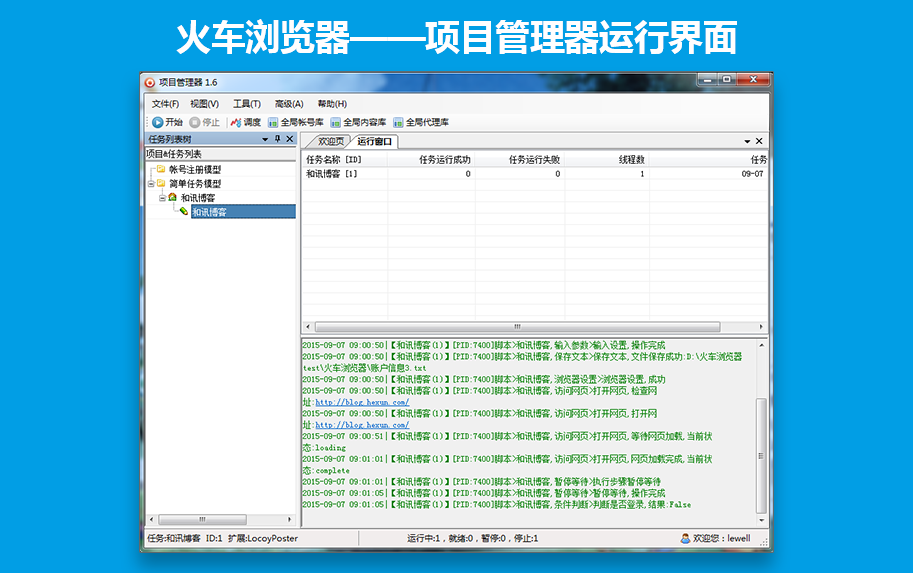Open the 全局帐号库 account library

click(x=295, y=122)
